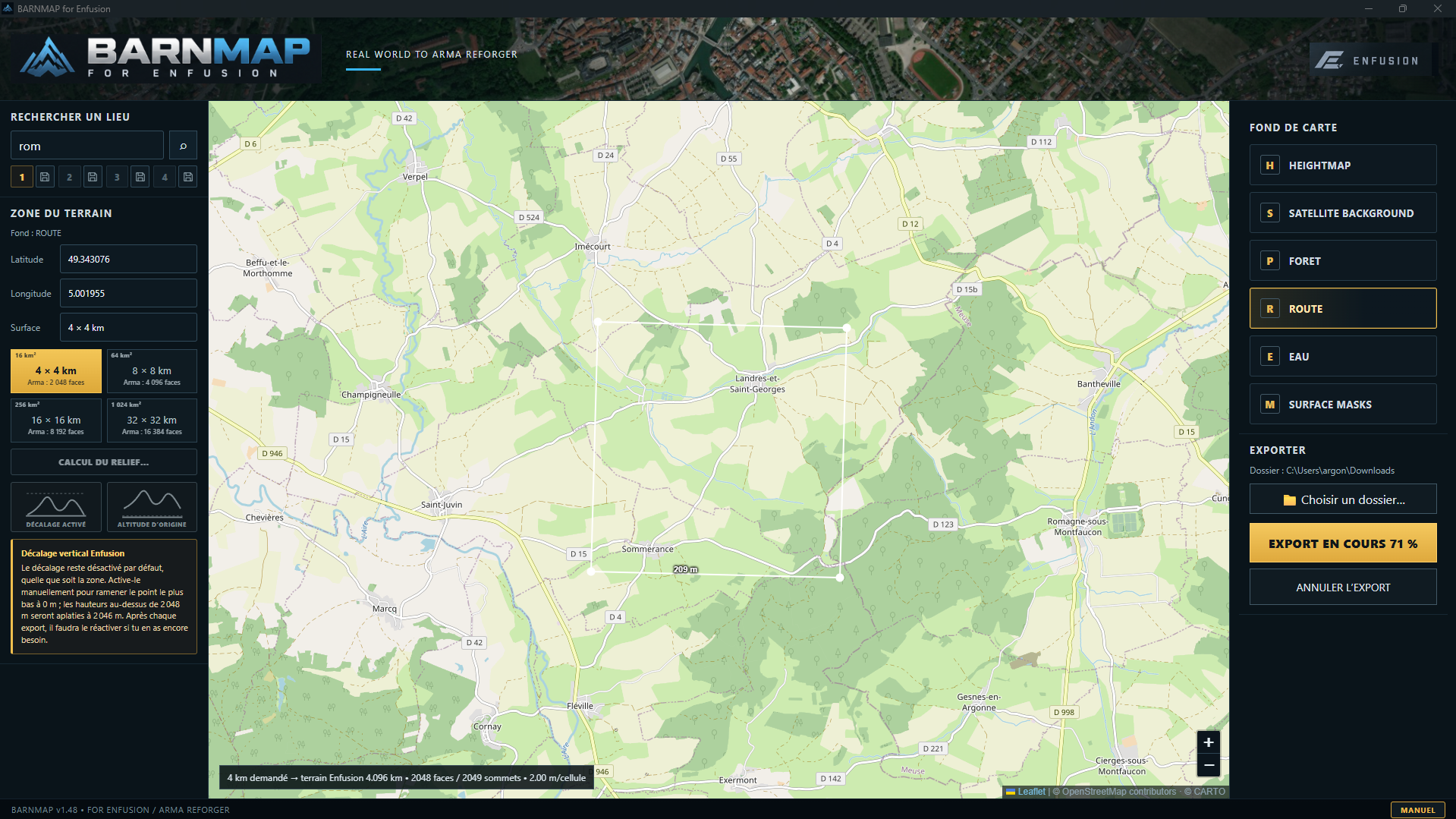
Task: Save current zone to slot 2
Action: tap(93, 177)
